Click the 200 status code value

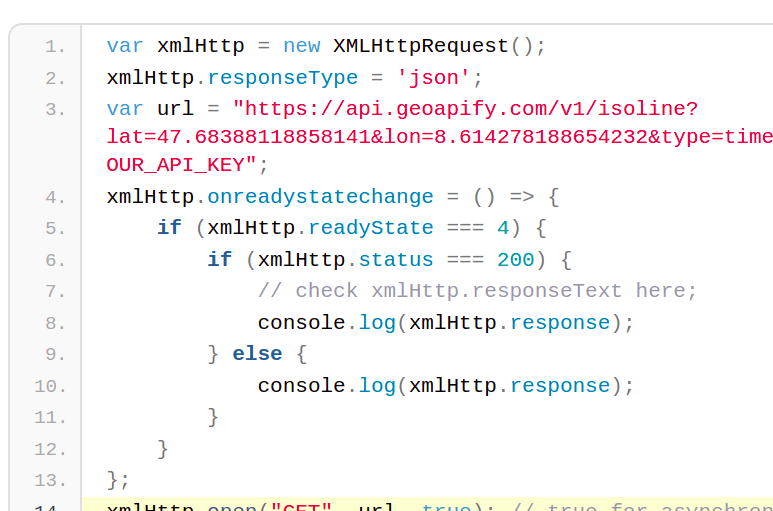coord(515,260)
